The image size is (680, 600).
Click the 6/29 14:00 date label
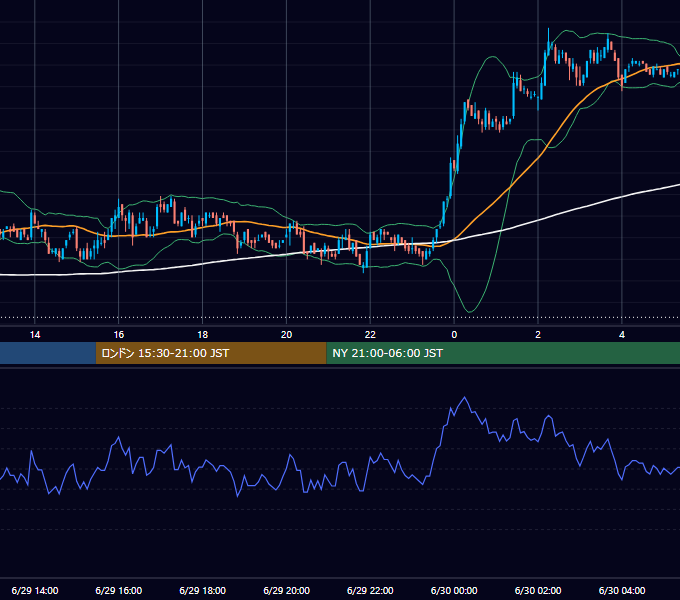click(x=35, y=590)
